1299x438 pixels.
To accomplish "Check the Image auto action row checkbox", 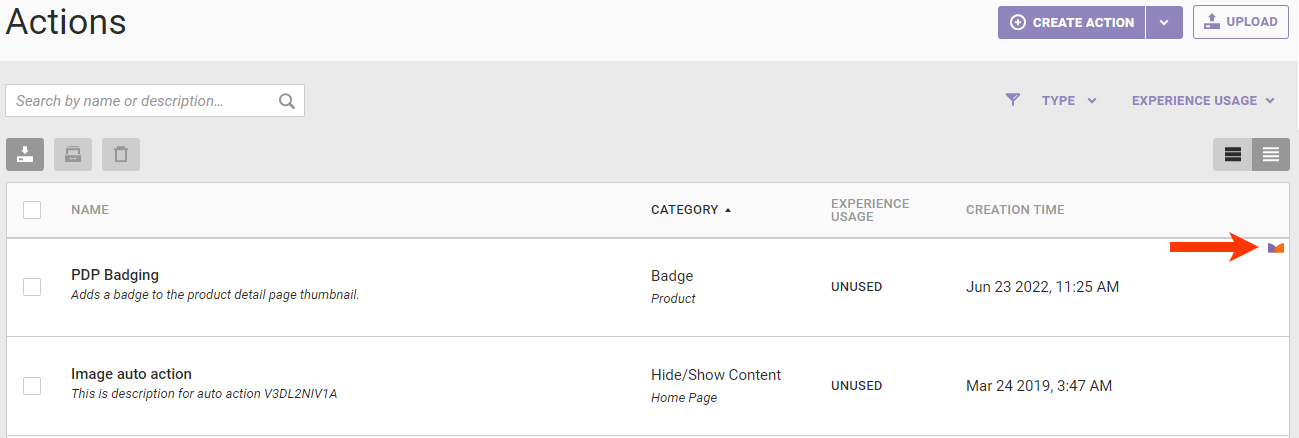I will pyautogui.click(x=32, y=386).
